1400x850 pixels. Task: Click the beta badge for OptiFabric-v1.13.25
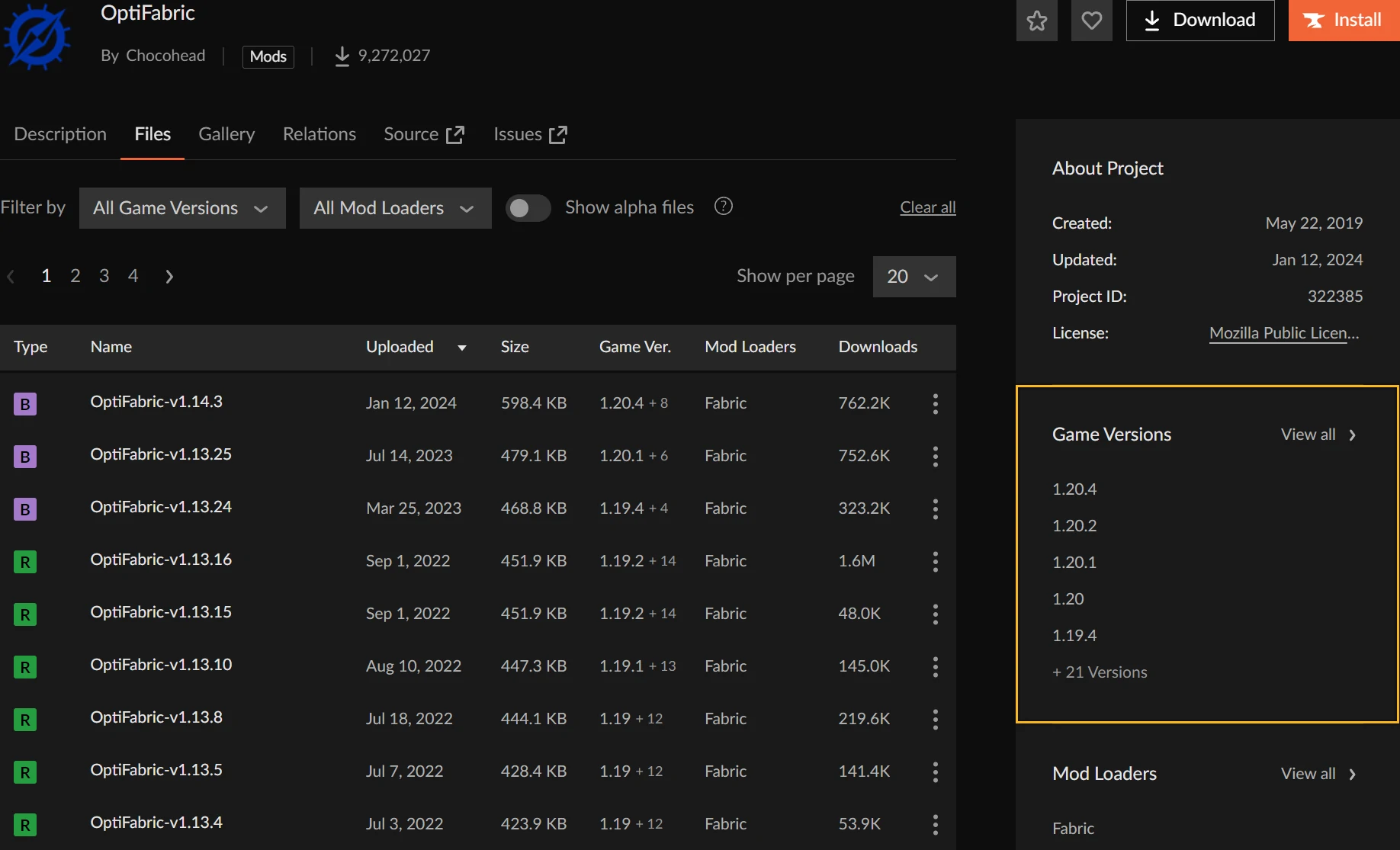click(25, 457)
